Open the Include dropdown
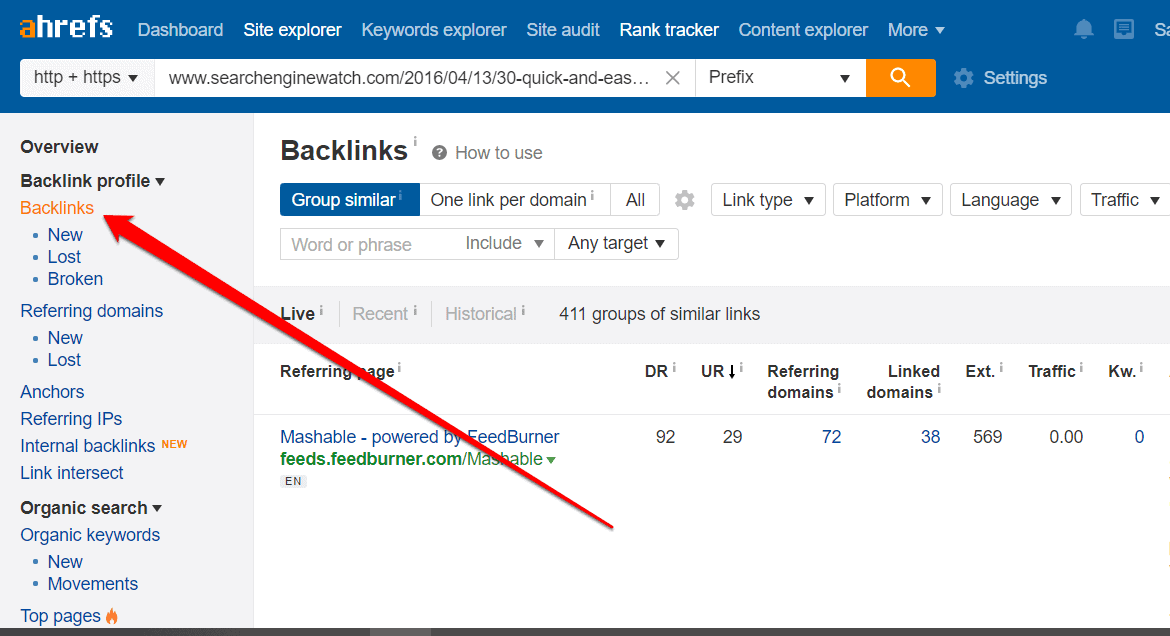 pyautogui.click(x=504, y=243)
